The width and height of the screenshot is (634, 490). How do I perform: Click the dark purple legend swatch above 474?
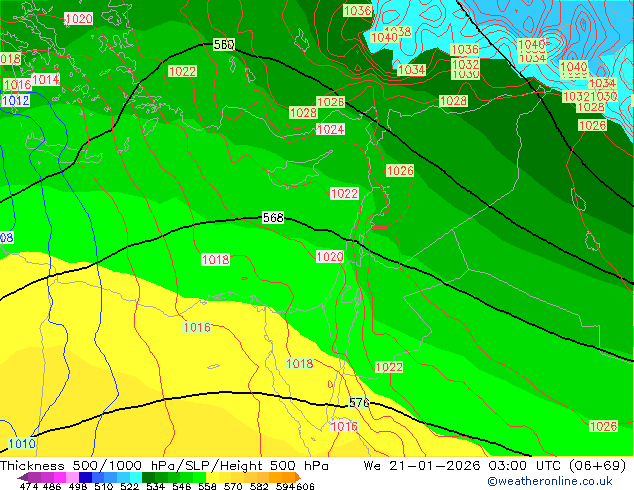23,477
